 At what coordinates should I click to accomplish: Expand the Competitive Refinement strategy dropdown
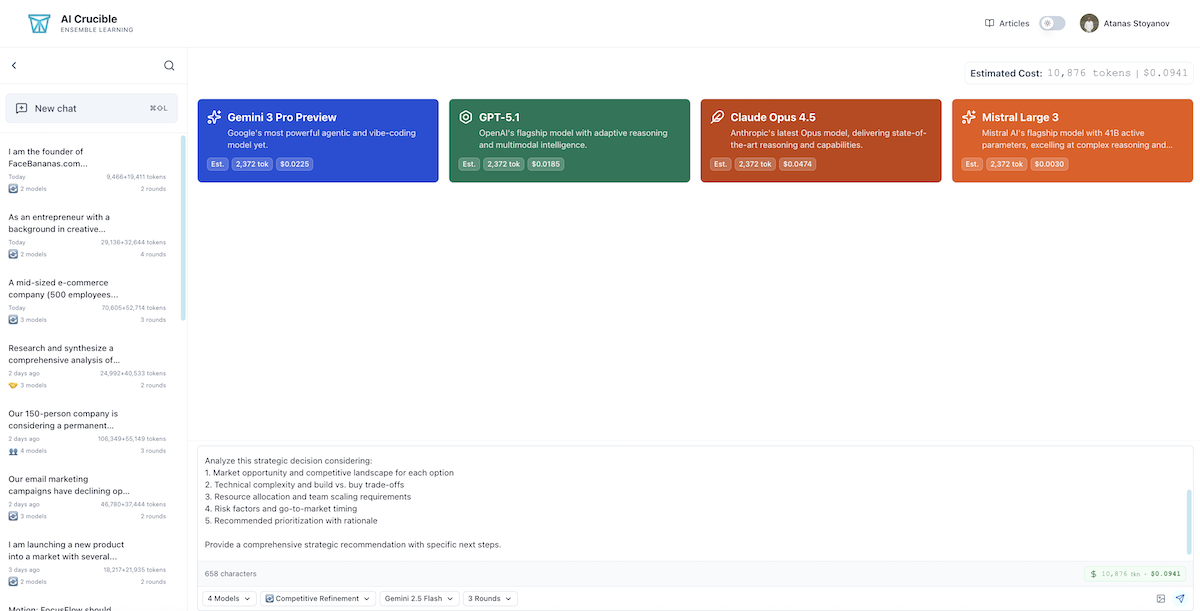317,598
